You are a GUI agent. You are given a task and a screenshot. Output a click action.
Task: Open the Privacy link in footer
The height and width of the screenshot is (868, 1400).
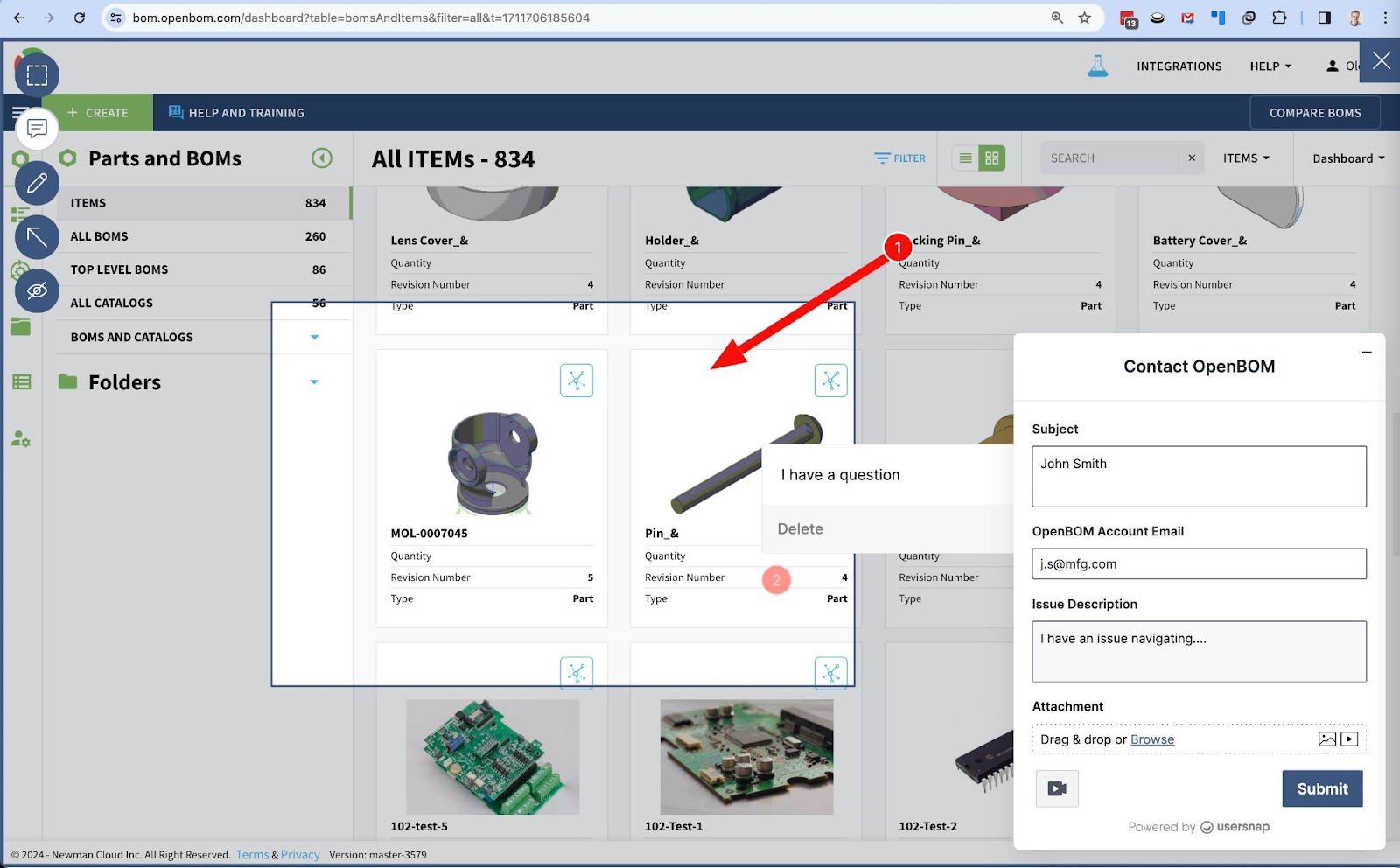300,855
